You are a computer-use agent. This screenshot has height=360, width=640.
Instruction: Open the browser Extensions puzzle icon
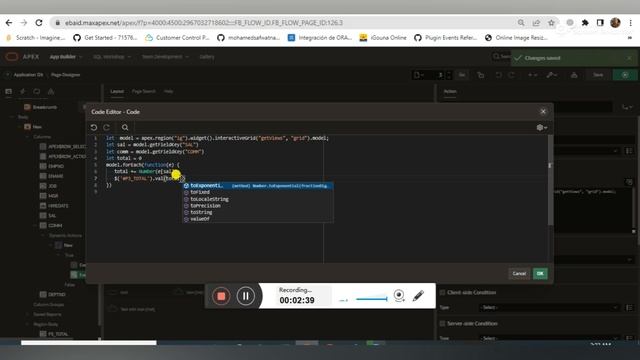pos(585,23)
